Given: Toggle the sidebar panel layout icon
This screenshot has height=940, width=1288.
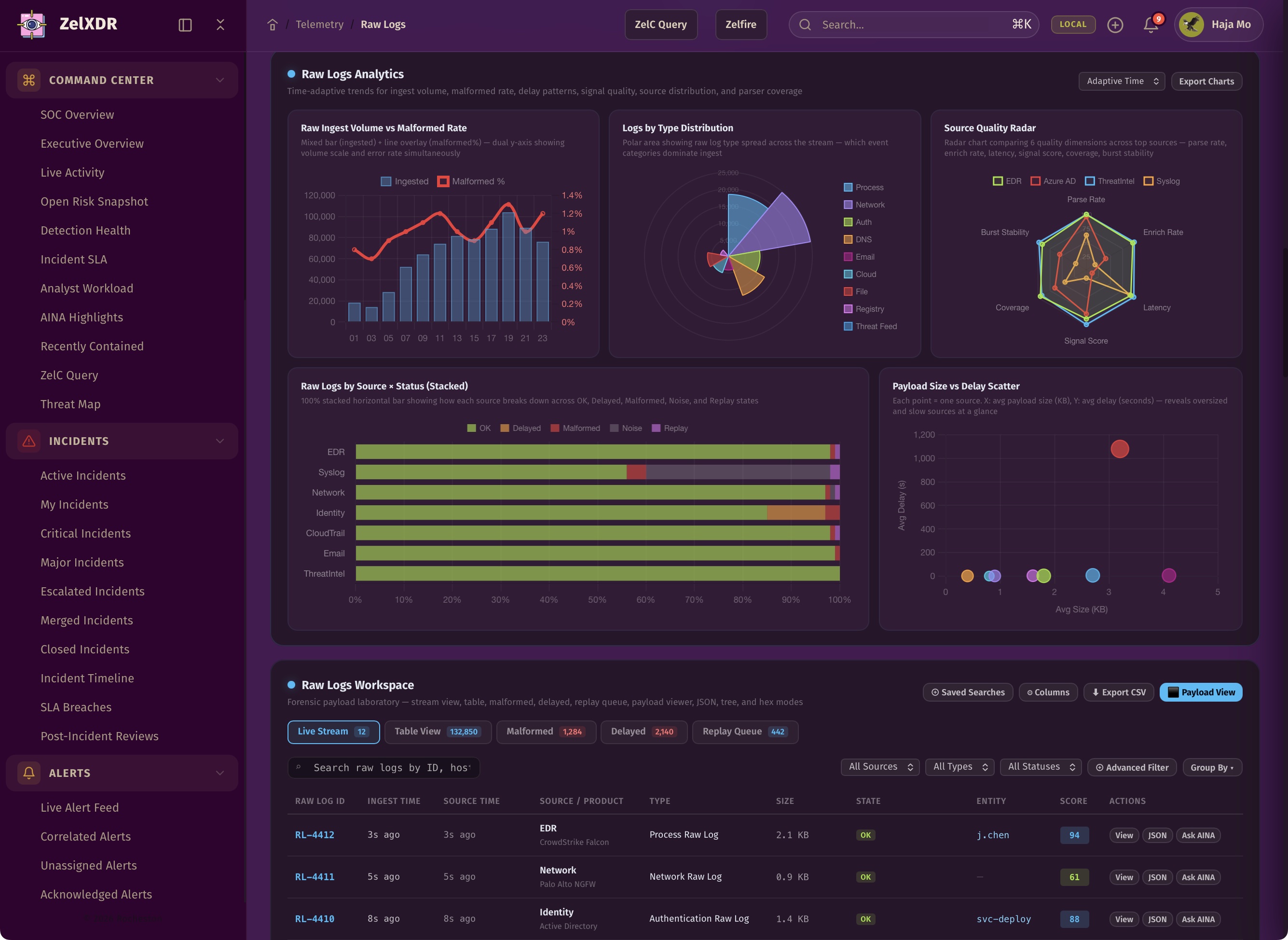Looking at the screenshot, I should pyautogui.click(x=185, y=25).
